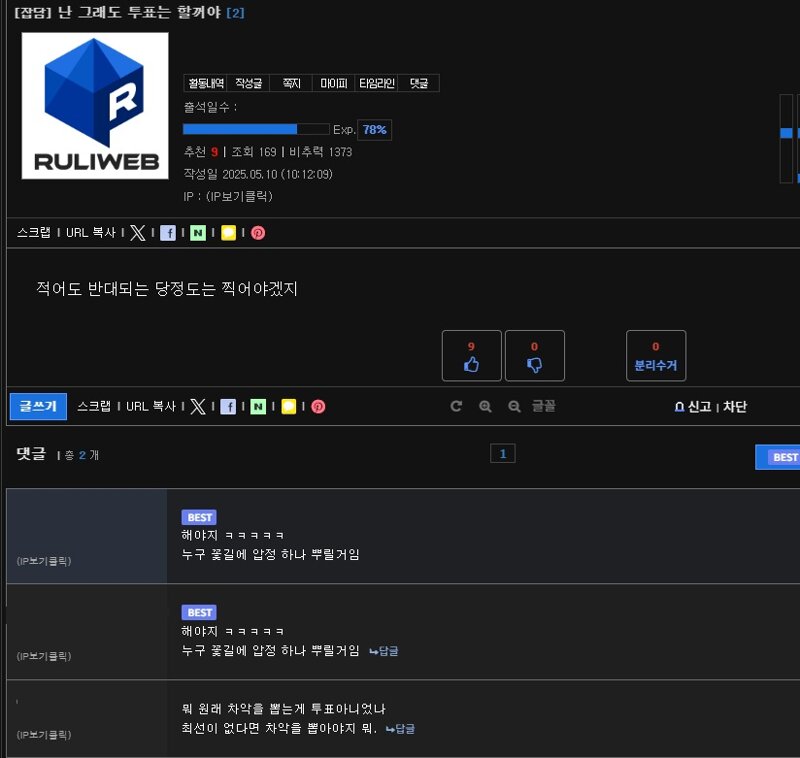
Task: Open the 활동내역 tab
Action: (205, 83)
